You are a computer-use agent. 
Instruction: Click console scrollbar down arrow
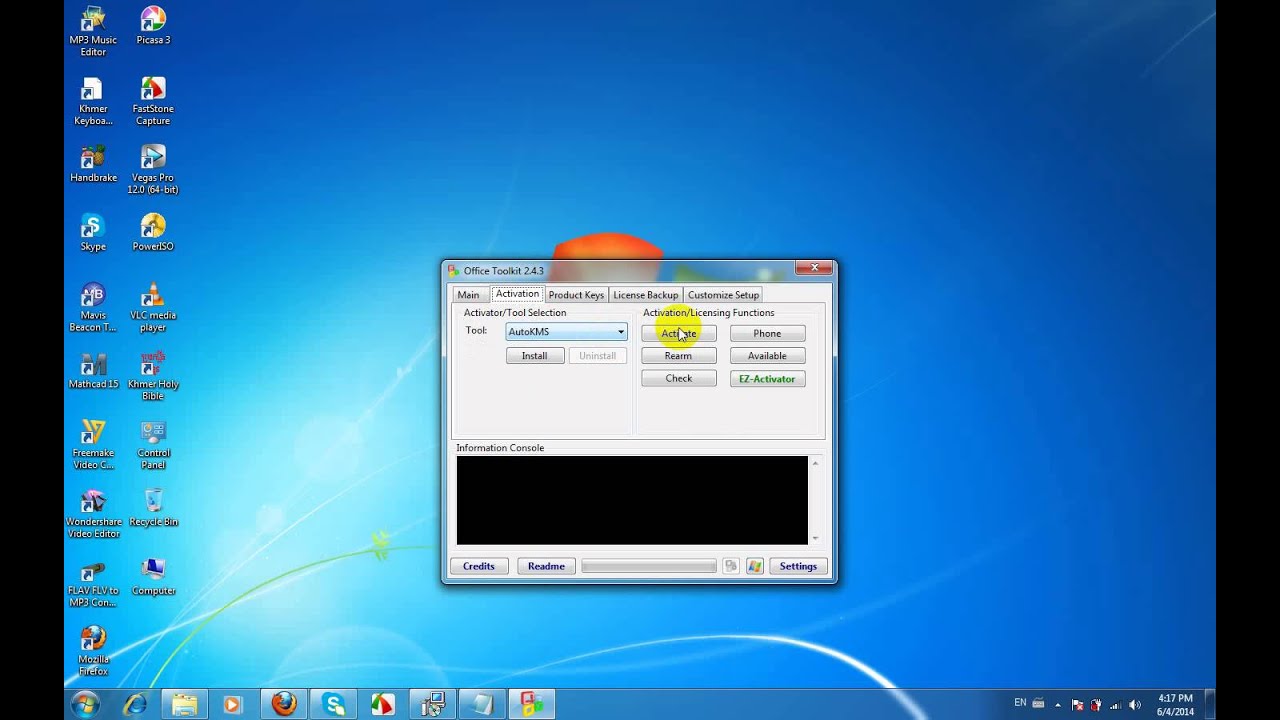coord(816,538)
